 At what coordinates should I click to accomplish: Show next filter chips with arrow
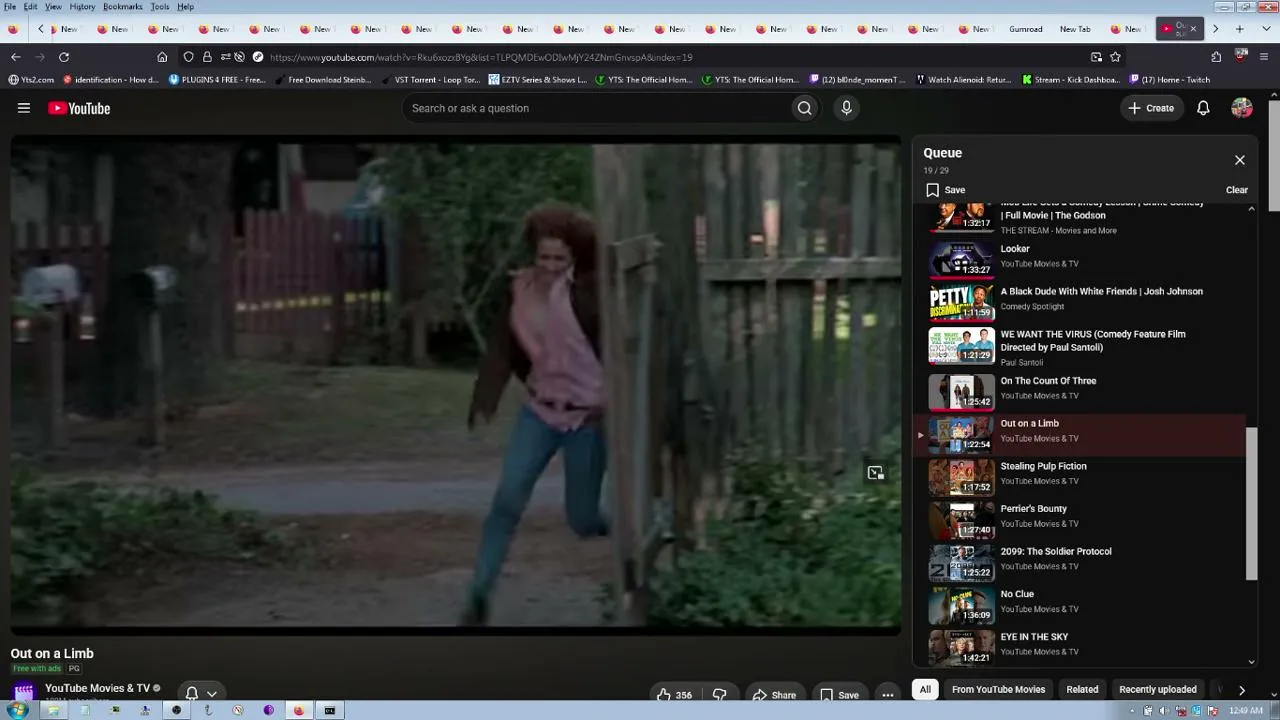tap(1242, 690)
